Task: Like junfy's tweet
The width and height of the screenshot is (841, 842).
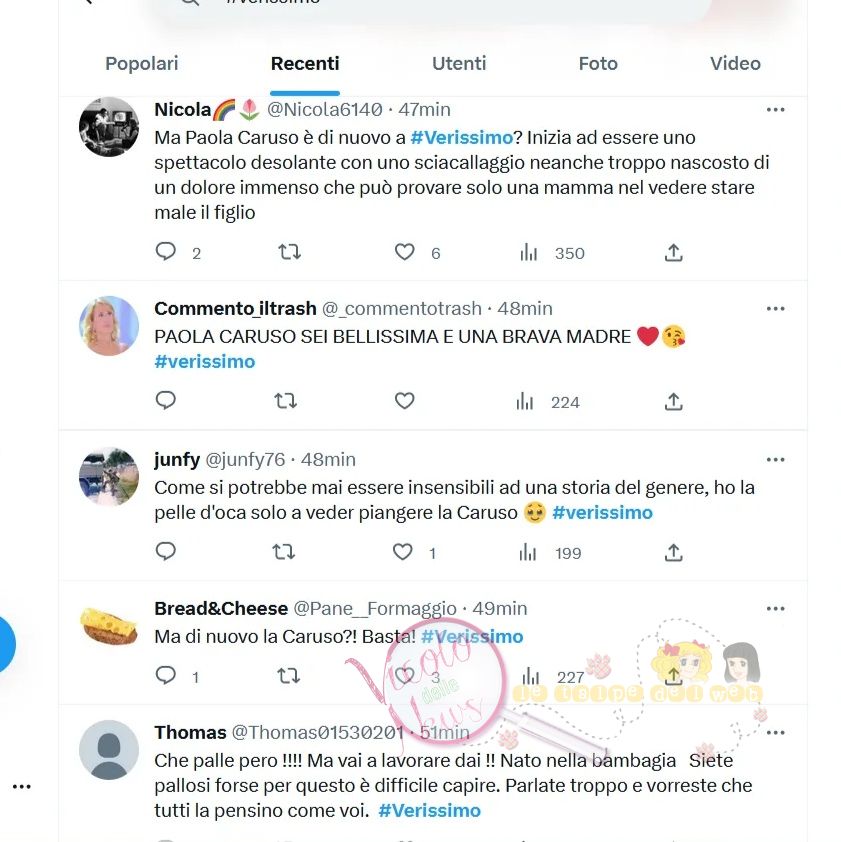Action: 403,551
